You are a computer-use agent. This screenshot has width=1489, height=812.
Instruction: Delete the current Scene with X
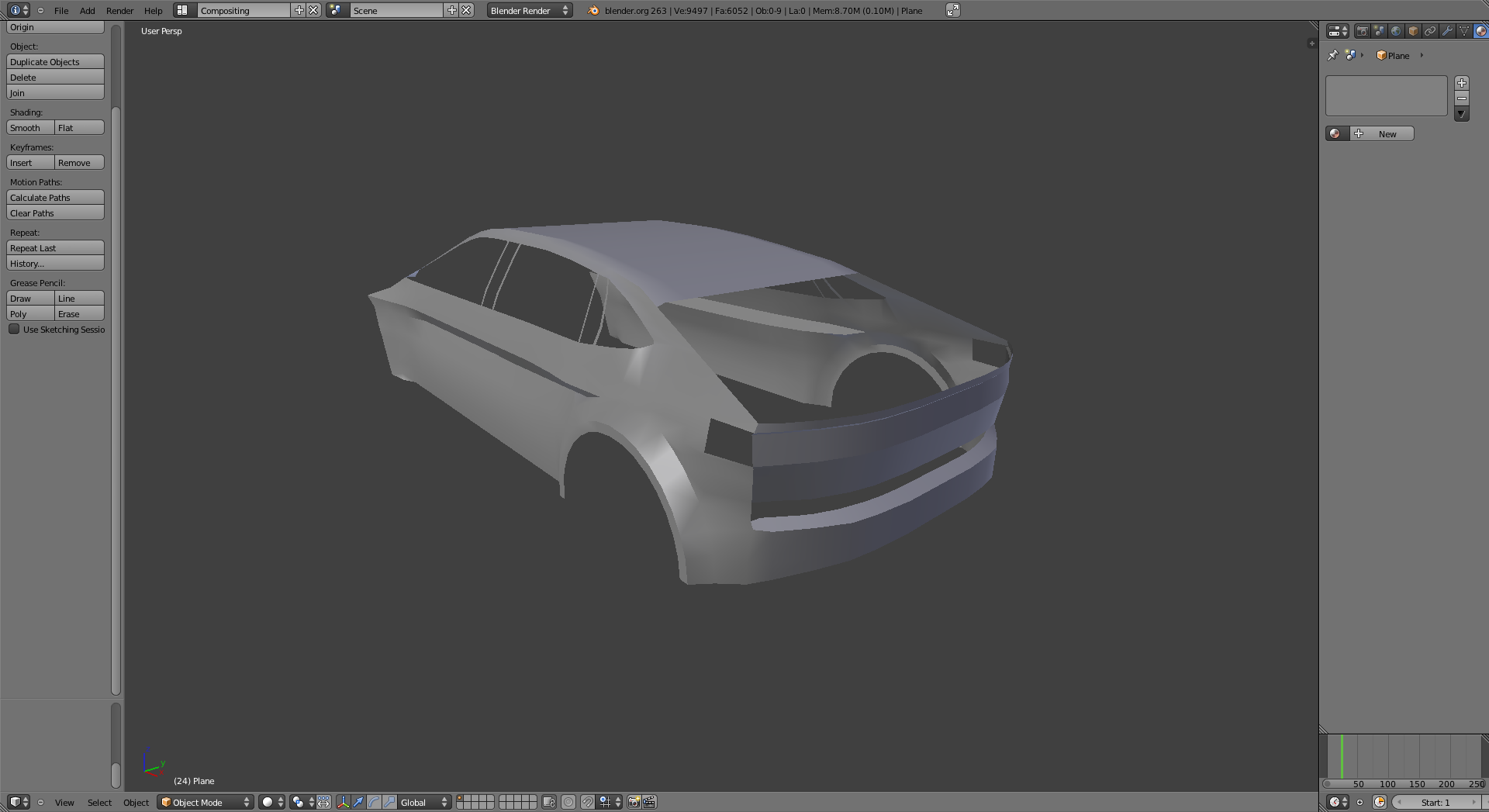click(466, 10)
